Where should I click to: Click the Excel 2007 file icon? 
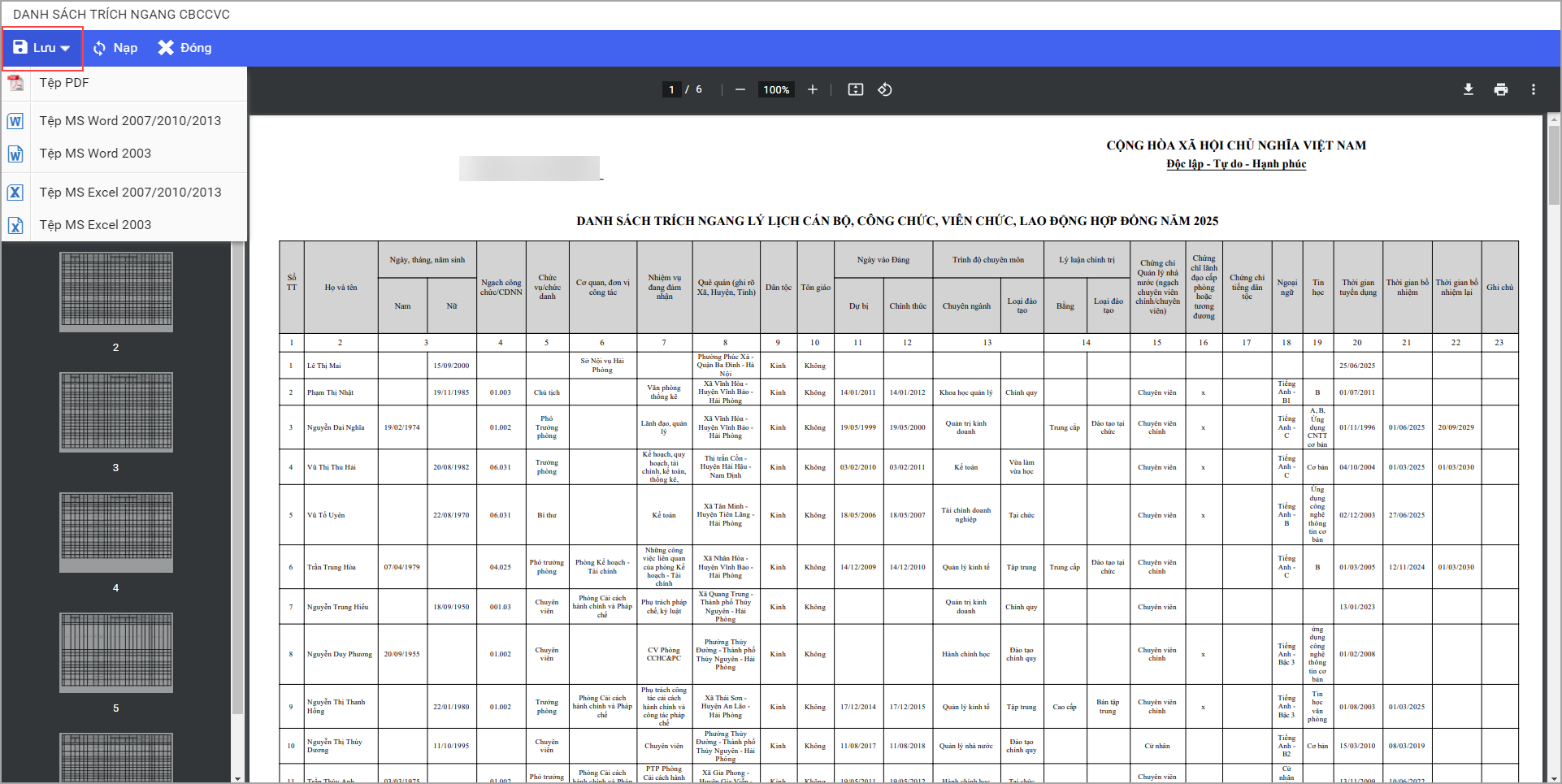15,193
